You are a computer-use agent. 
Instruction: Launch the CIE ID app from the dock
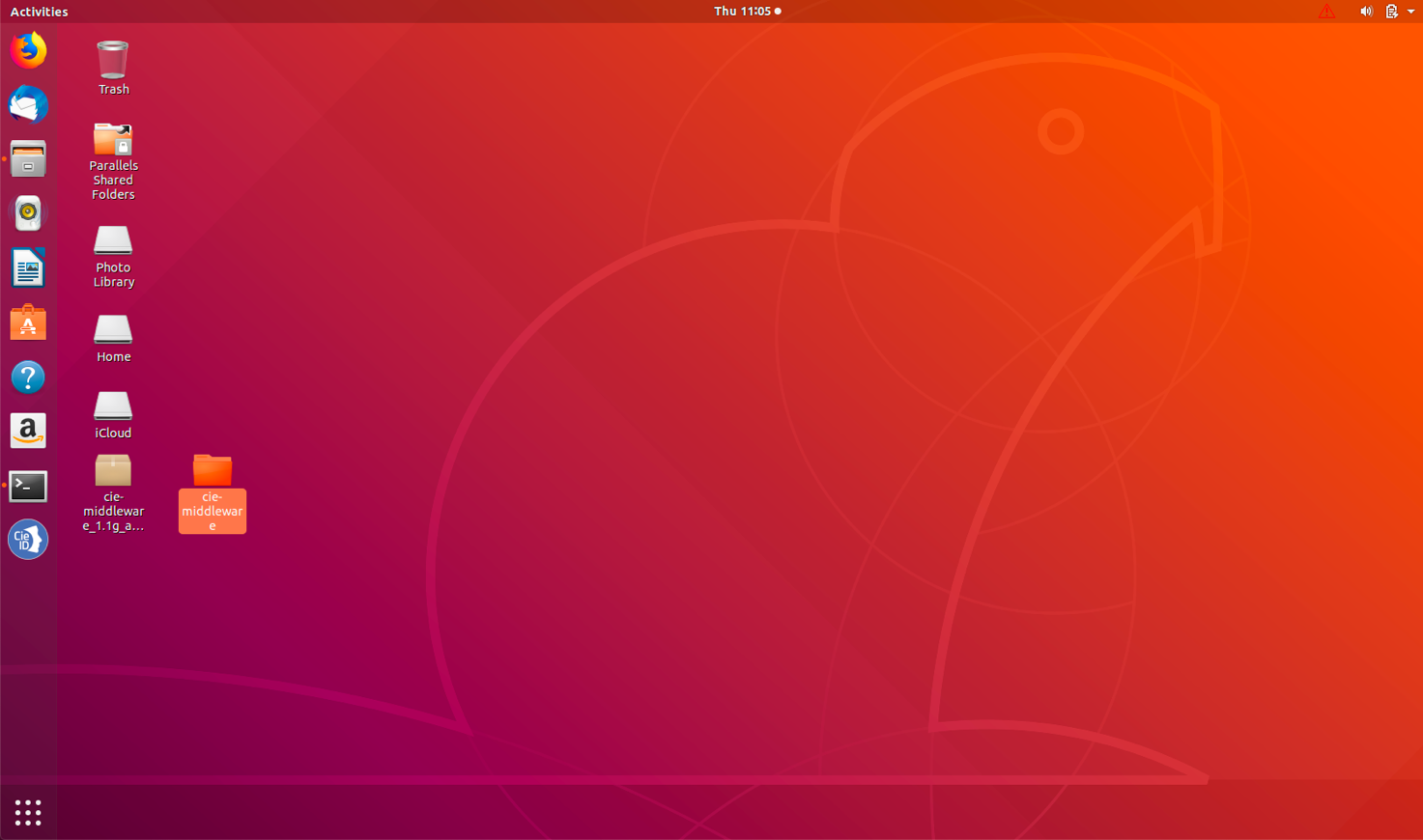pos(28,540)
